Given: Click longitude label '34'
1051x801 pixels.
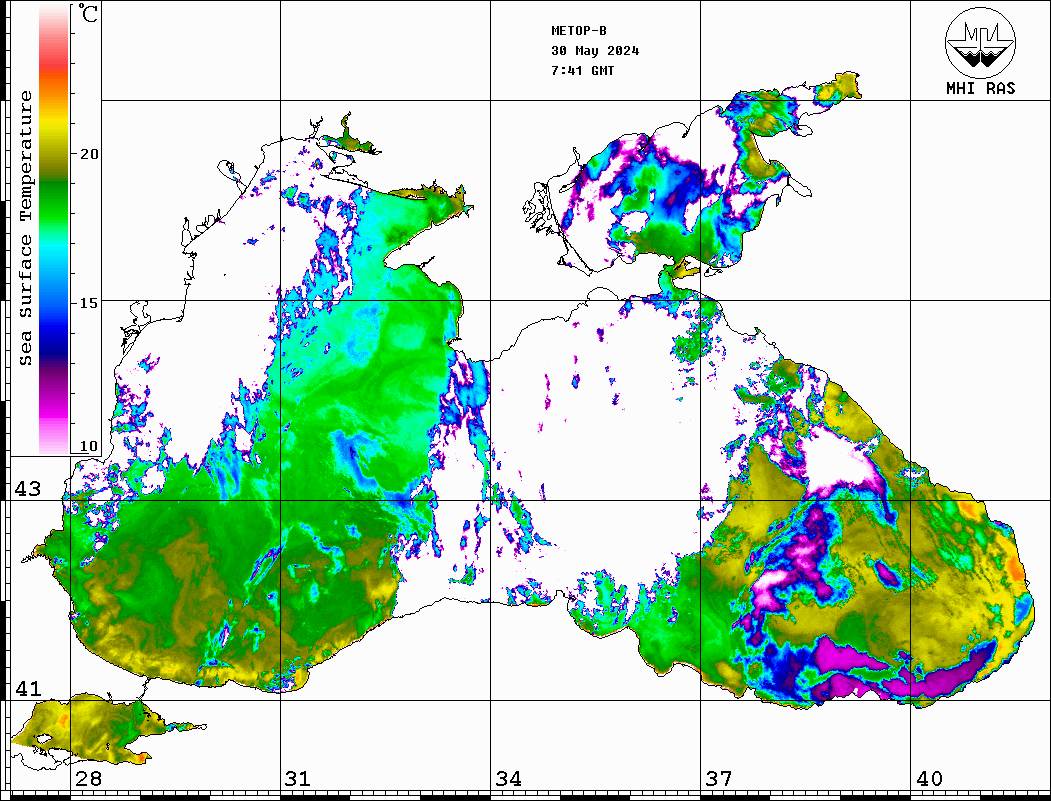Looking at the screenshot, I should (509, 779).
